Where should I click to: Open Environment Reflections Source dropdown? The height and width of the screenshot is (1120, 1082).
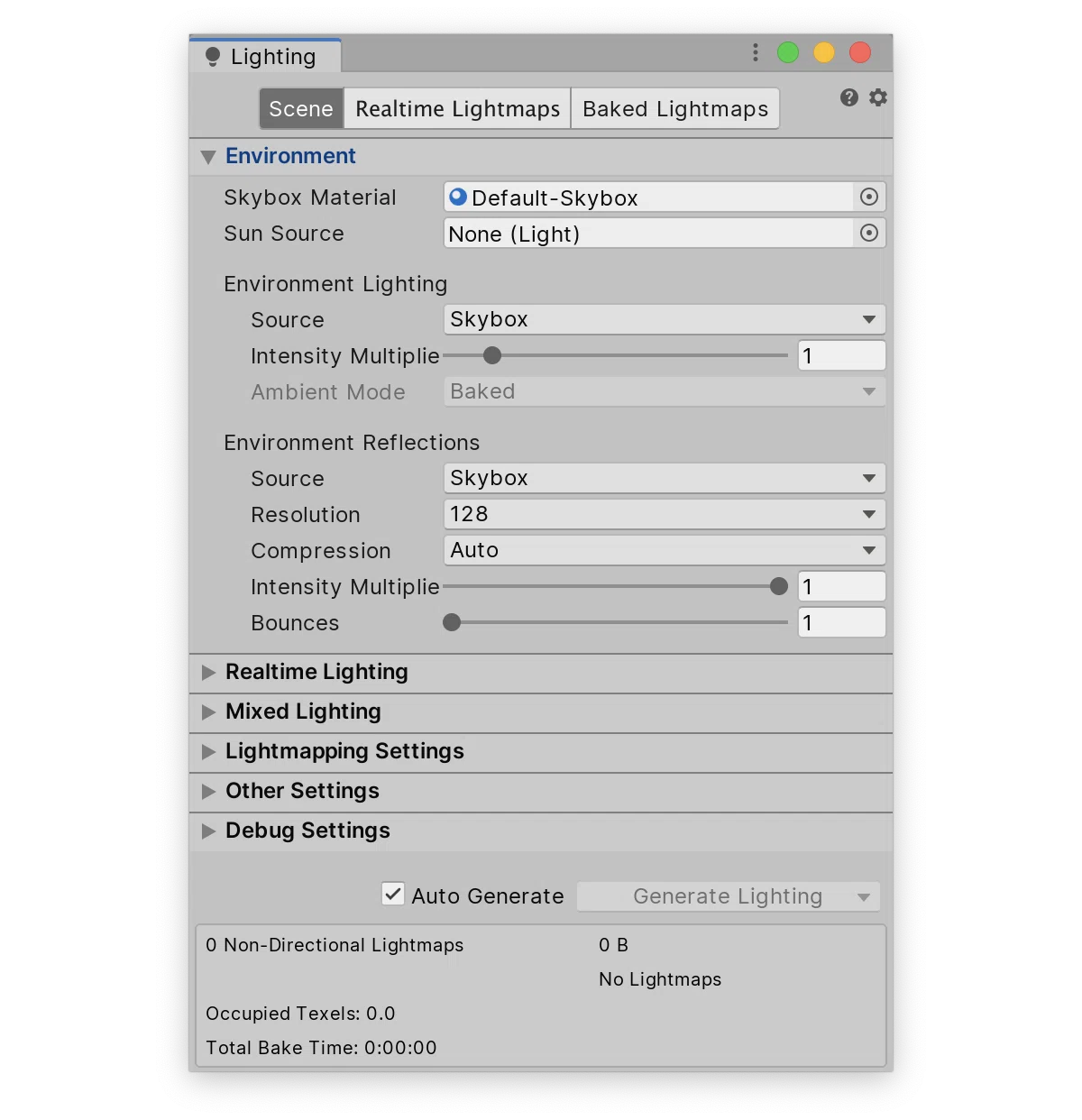point(665,478)
